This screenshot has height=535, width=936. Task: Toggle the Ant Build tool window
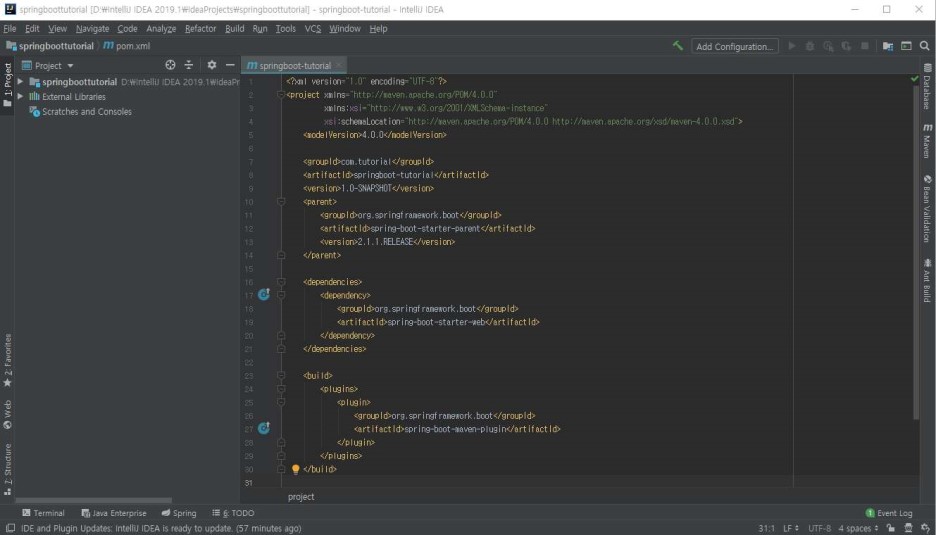point(927,281)
